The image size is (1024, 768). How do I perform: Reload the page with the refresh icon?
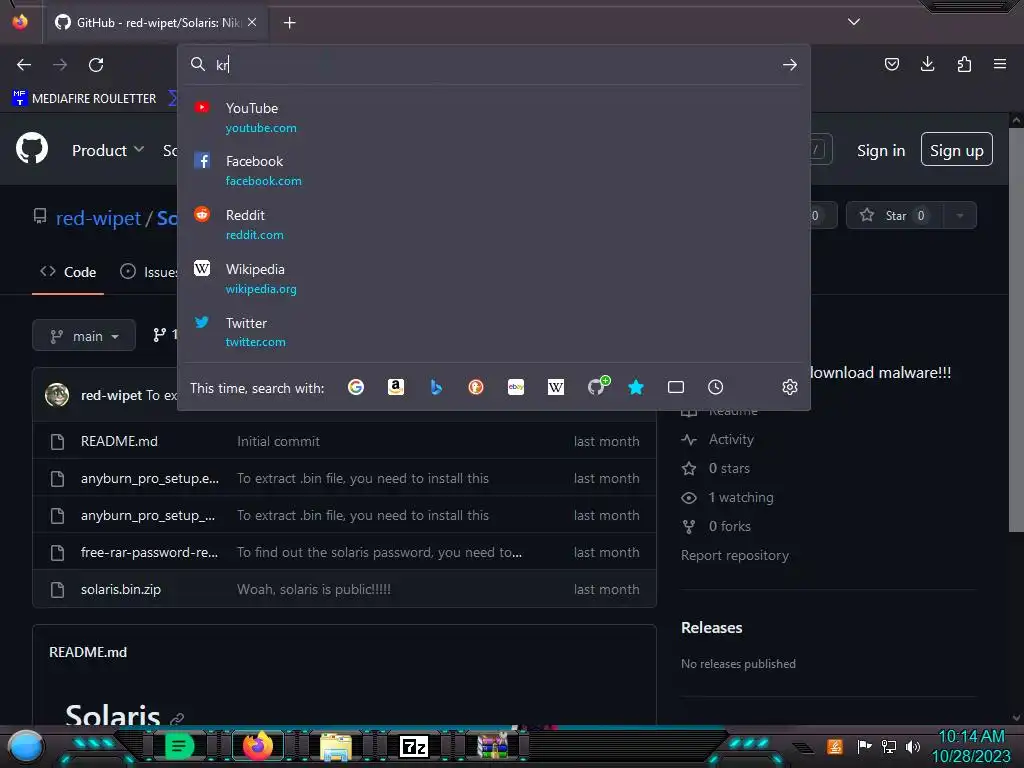(x=96, y=65)
